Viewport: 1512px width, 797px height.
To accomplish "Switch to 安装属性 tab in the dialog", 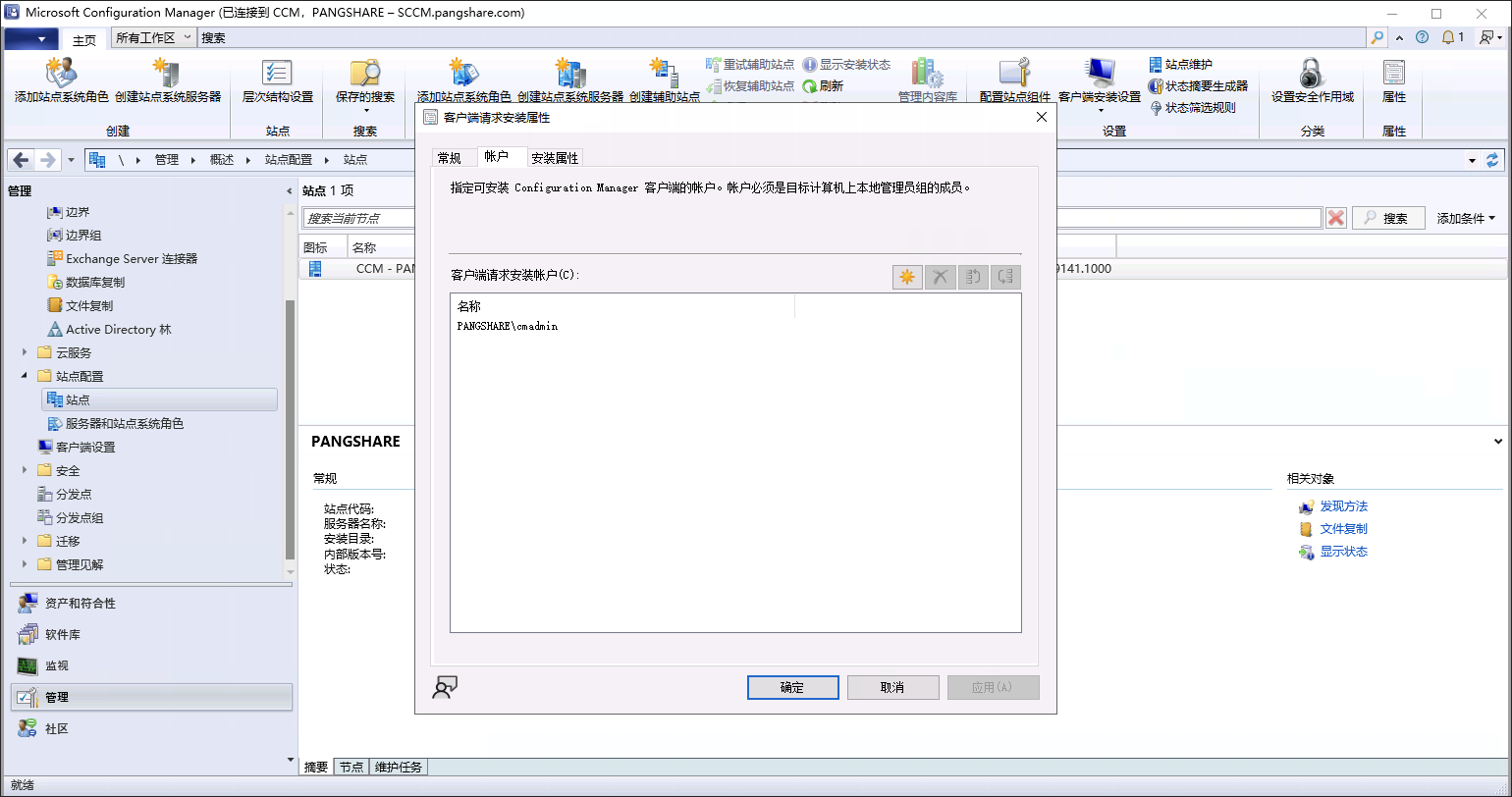I will point(555,158).
